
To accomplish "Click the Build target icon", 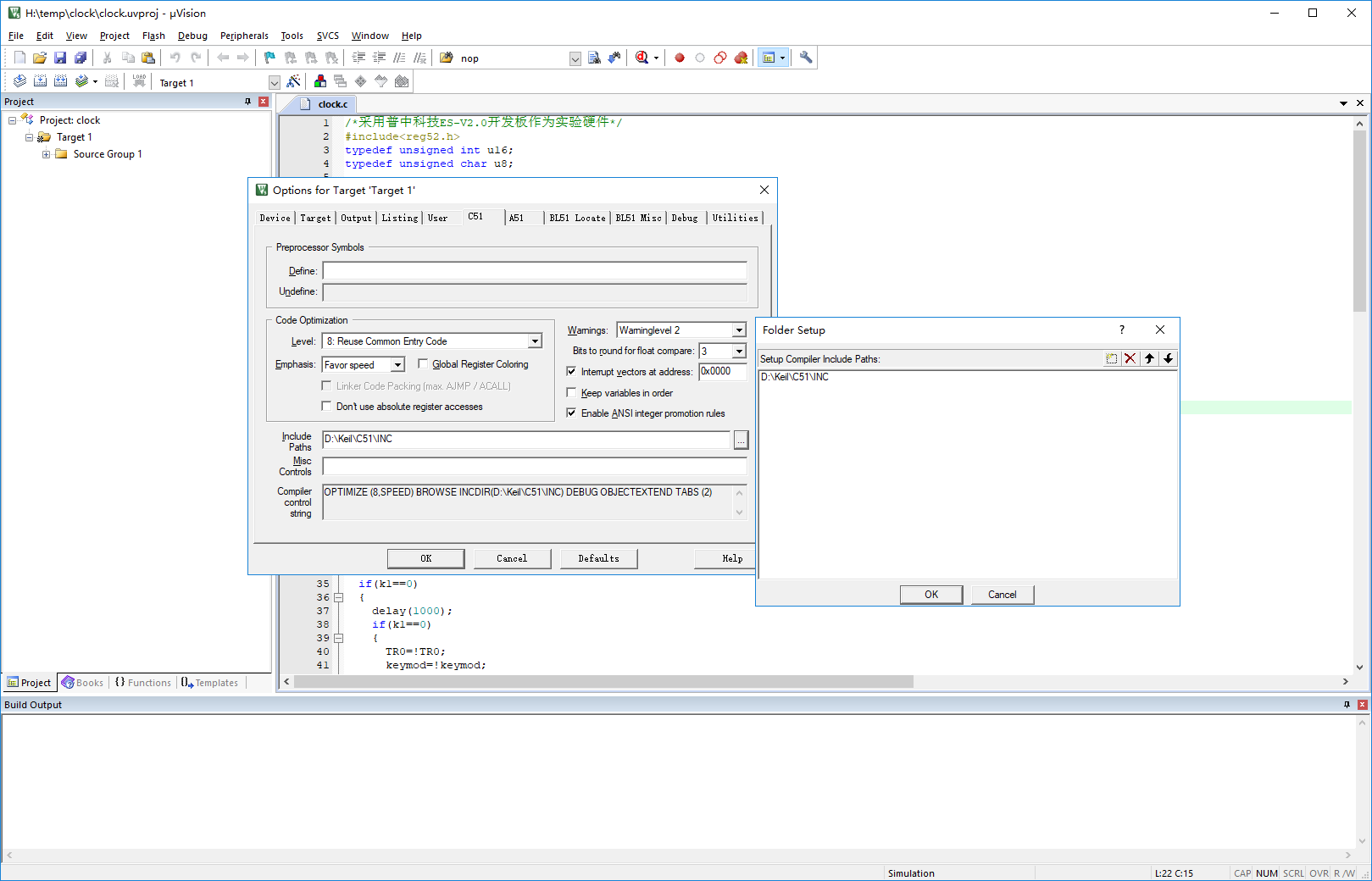I will [40, 81].
